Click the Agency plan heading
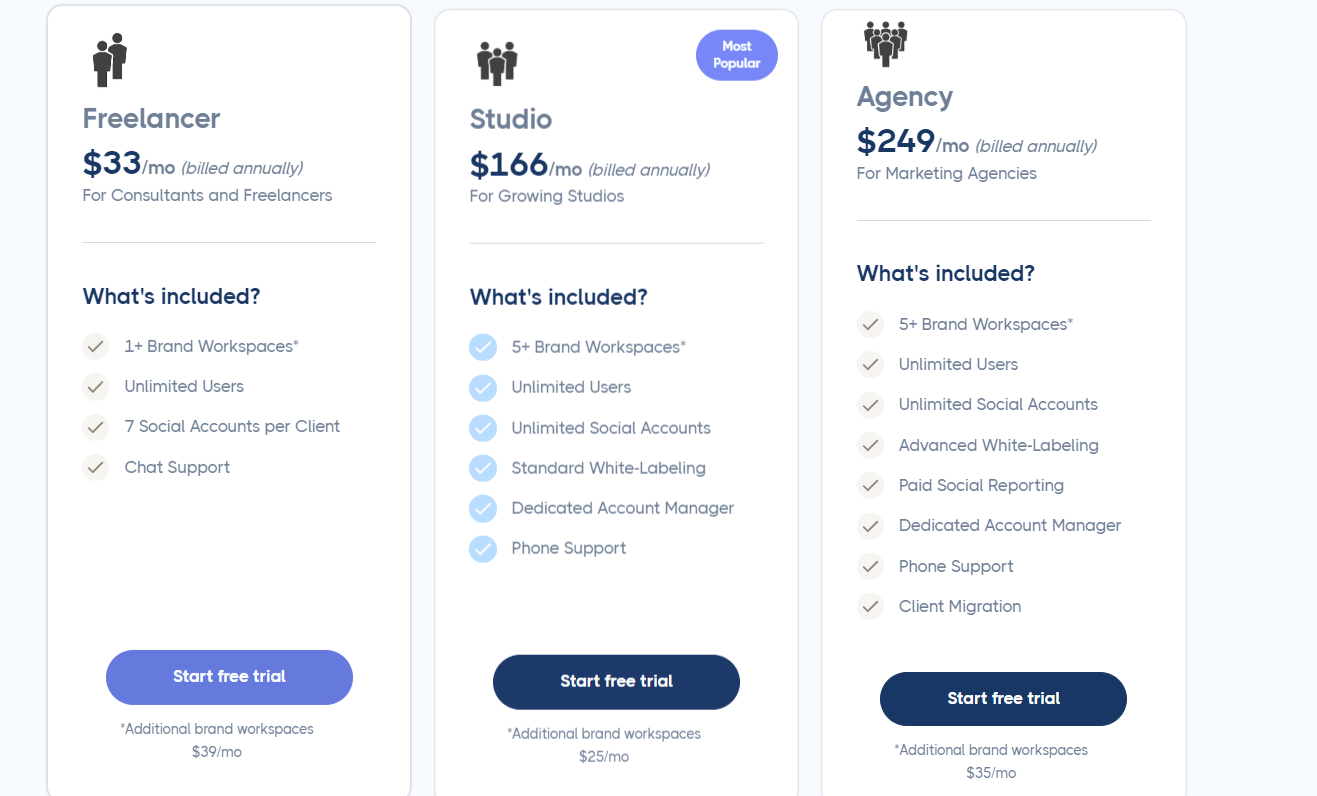Viewport: 1317px width, 796px height. click(905, 96)
